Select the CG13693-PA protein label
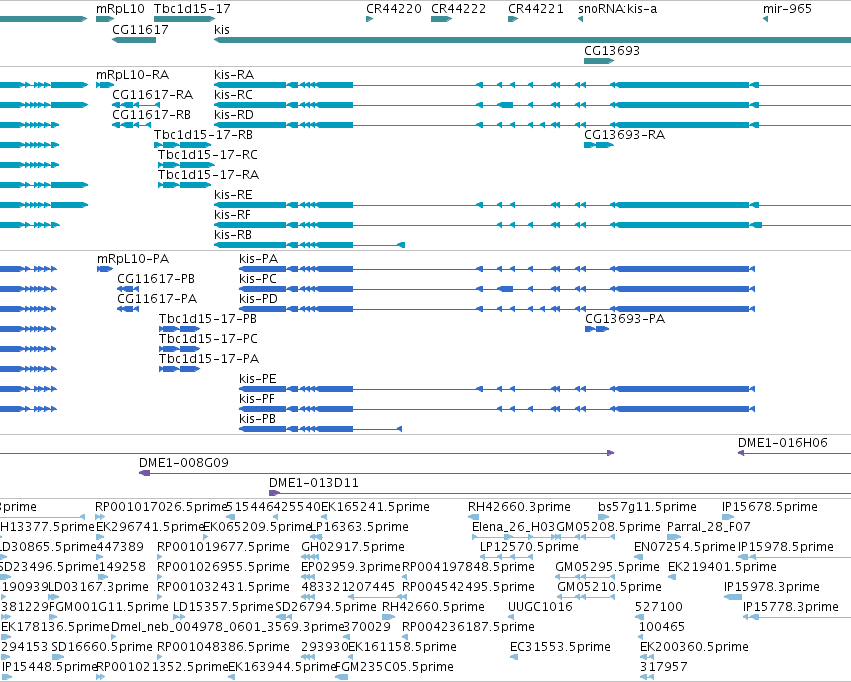 click(x=625, y=318)
